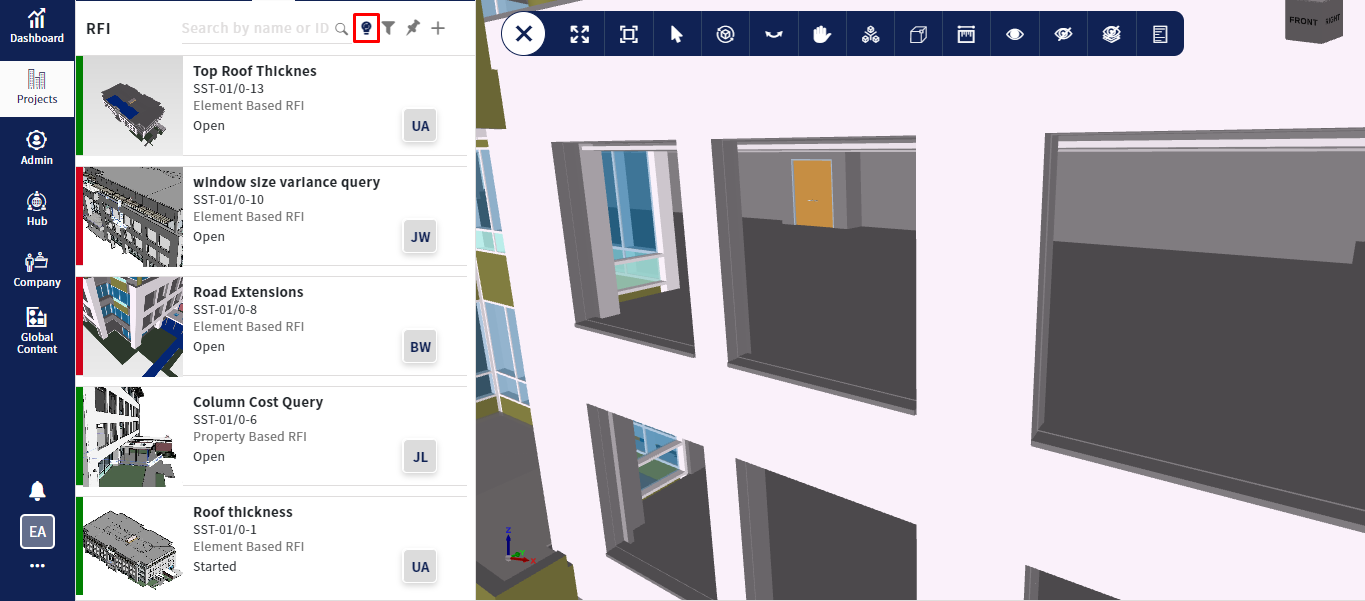Select the arrow pointer tool
The image size is (1365, 601).
click(677, 34)
